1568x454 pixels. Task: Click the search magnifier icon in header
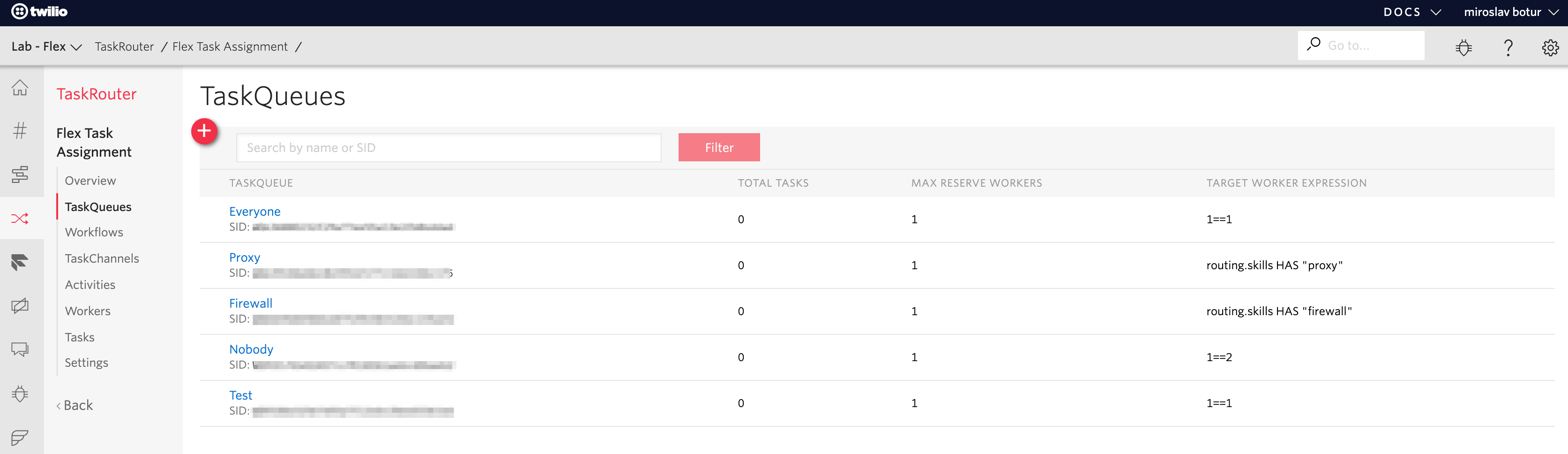(1314, 45)
